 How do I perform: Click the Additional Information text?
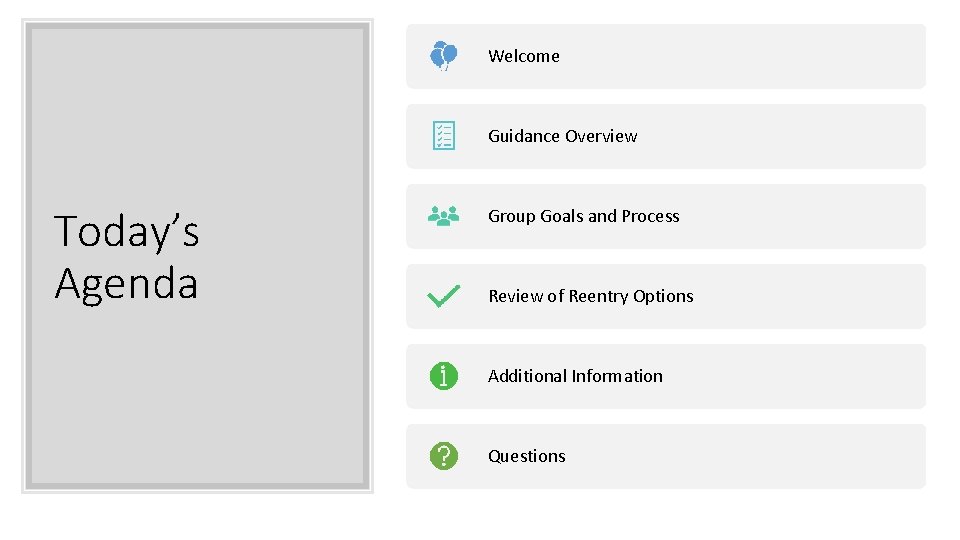click(575, 377)
